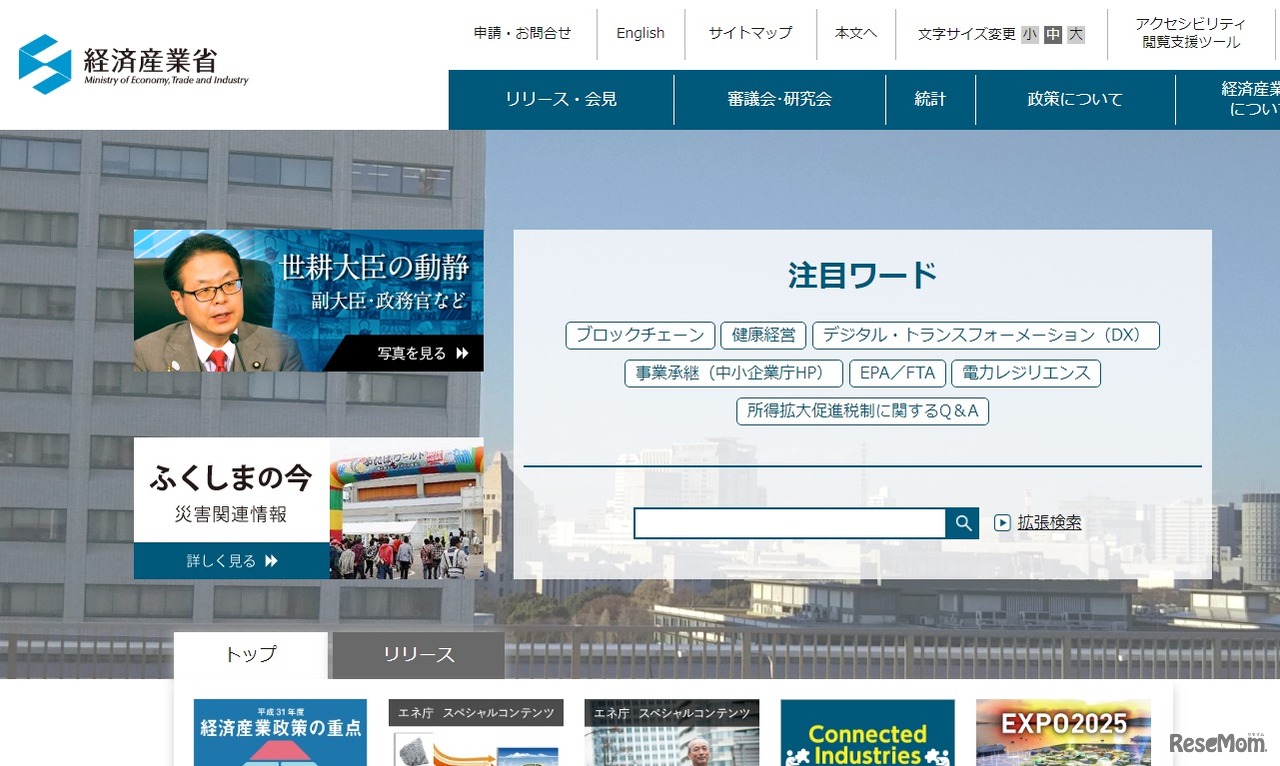
Task: Open the EXPO2025 banner thumbnail
Action: pos(1062,732)
